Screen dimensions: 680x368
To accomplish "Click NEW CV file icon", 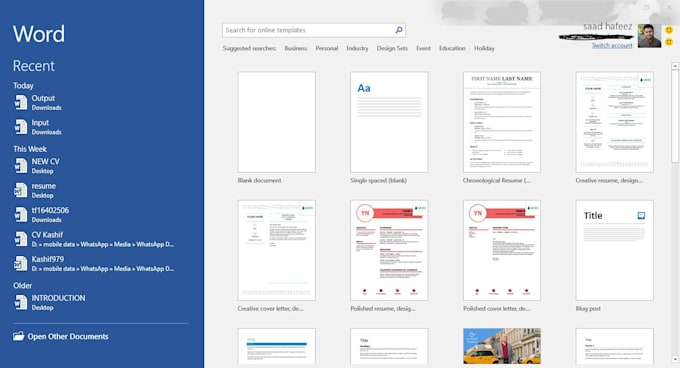I will pyautogui.click(x=21, y=166).
